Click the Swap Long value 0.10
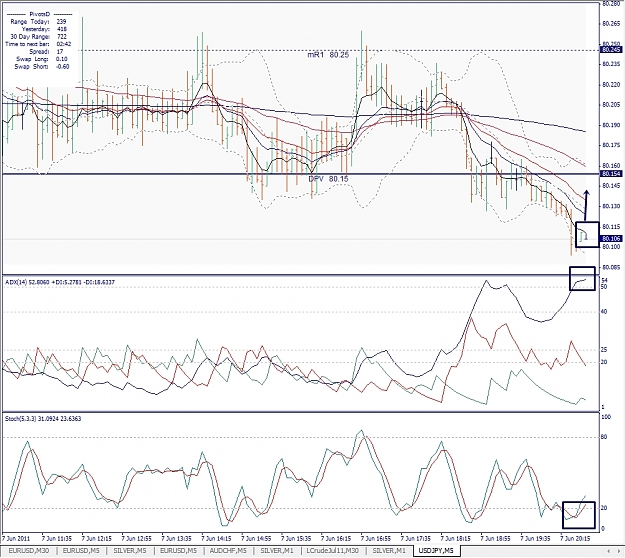The image size is (625, 558). 62,59
